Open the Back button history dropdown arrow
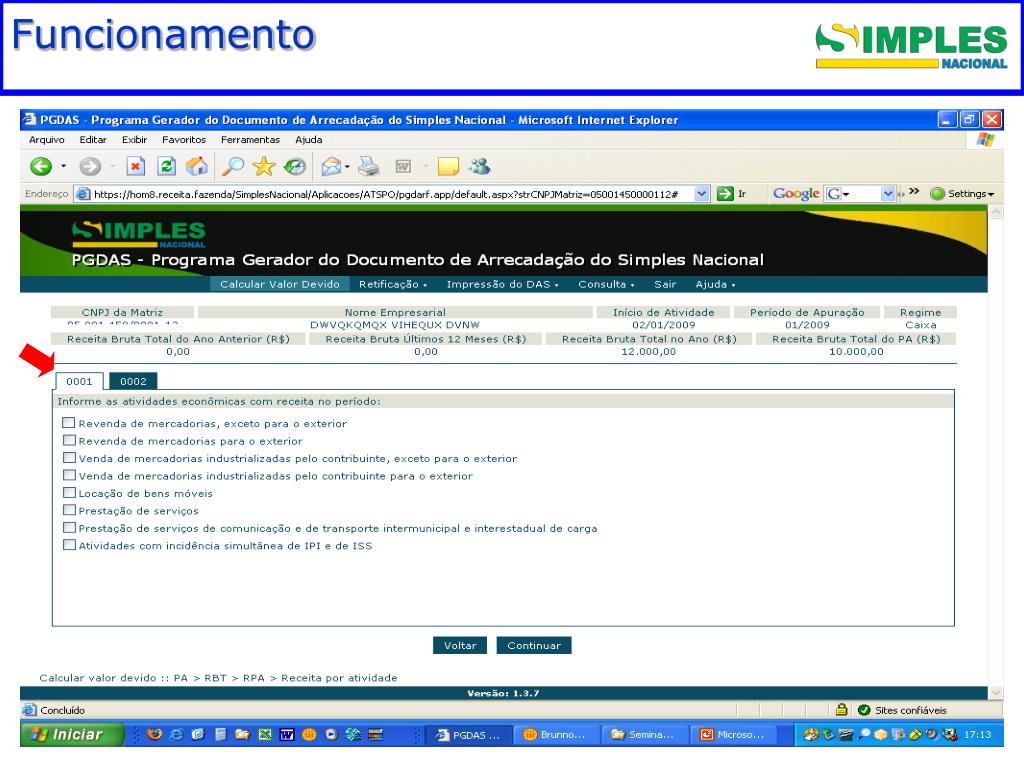 coord(63,167)
